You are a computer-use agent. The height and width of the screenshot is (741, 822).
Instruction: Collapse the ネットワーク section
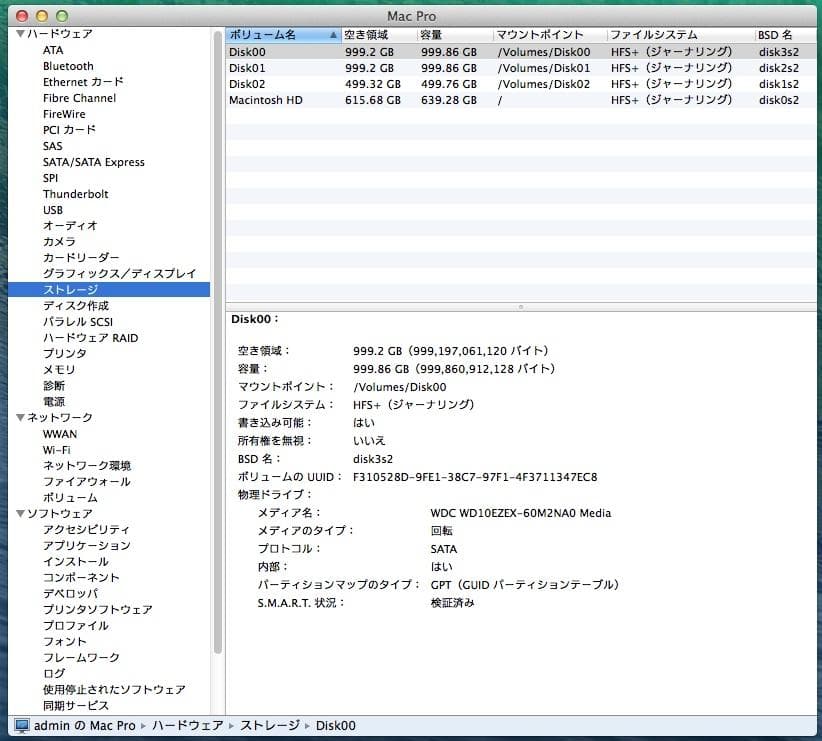click(21, 417)
